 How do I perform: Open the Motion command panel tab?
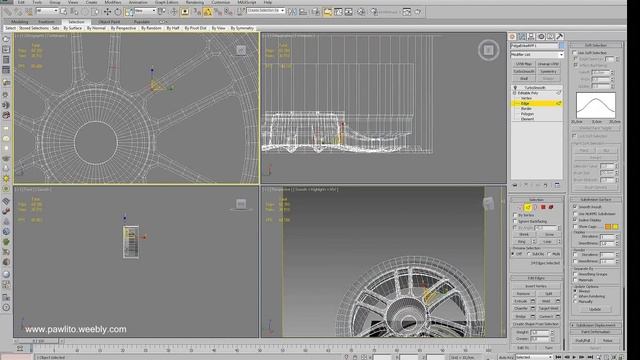(x=541, y=36)
